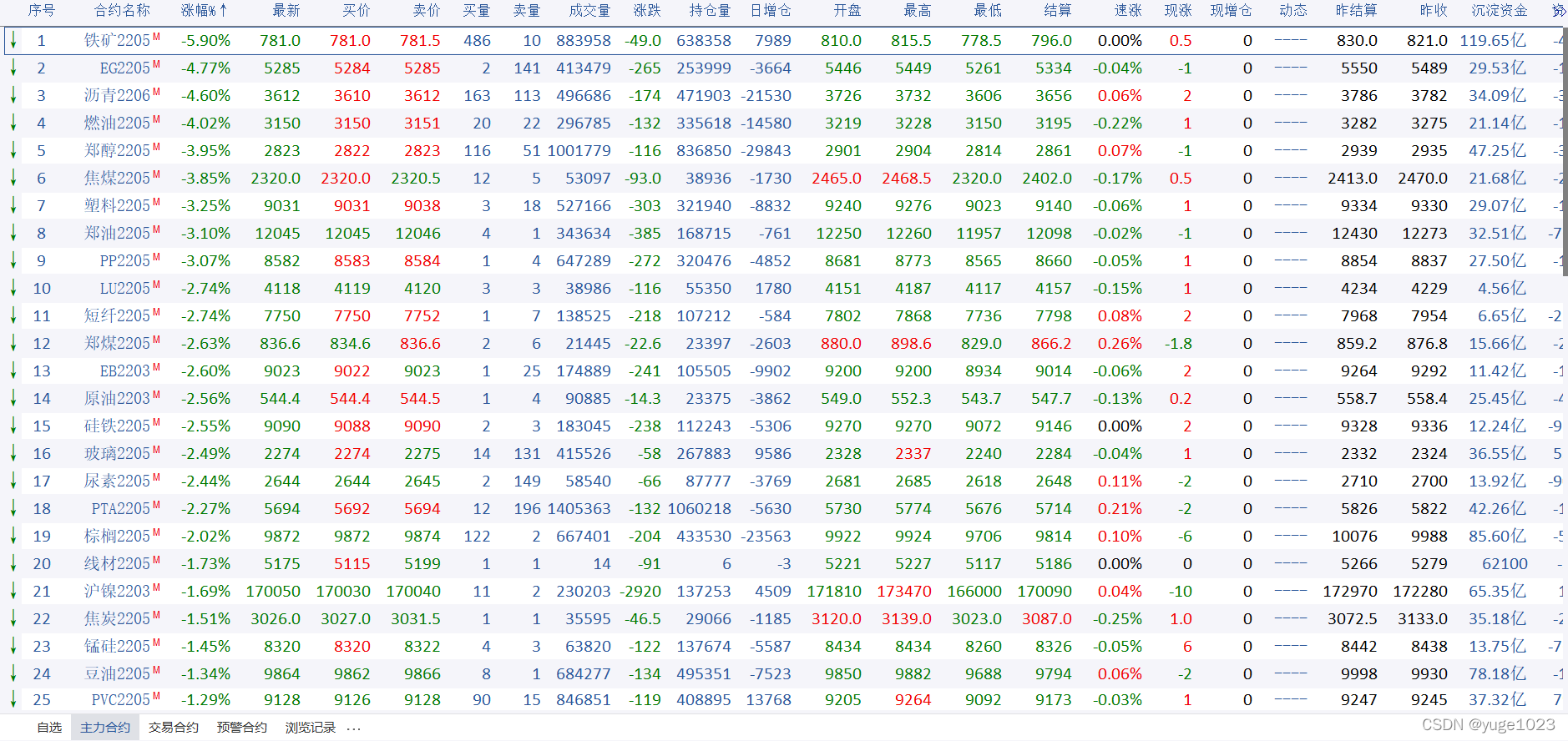Click the -29843 daily position change cell
This screenshot has height=741, width=1568.
click(766, 150)
